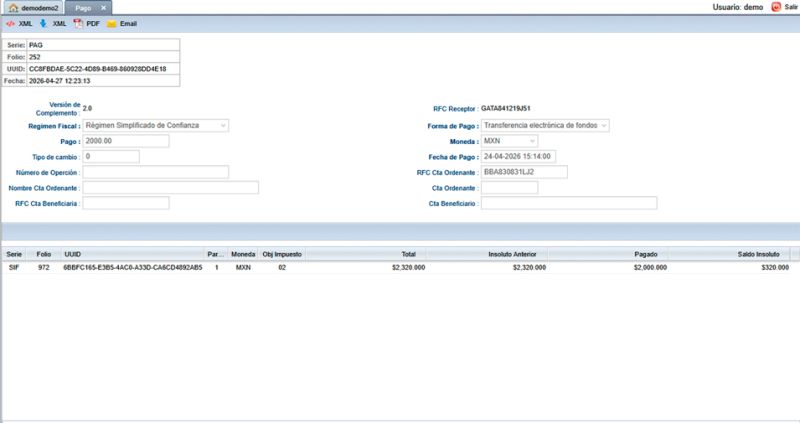The image size is (800, 423).
Task: Click the view XML code icon
Action: click(x=10, y=22)
